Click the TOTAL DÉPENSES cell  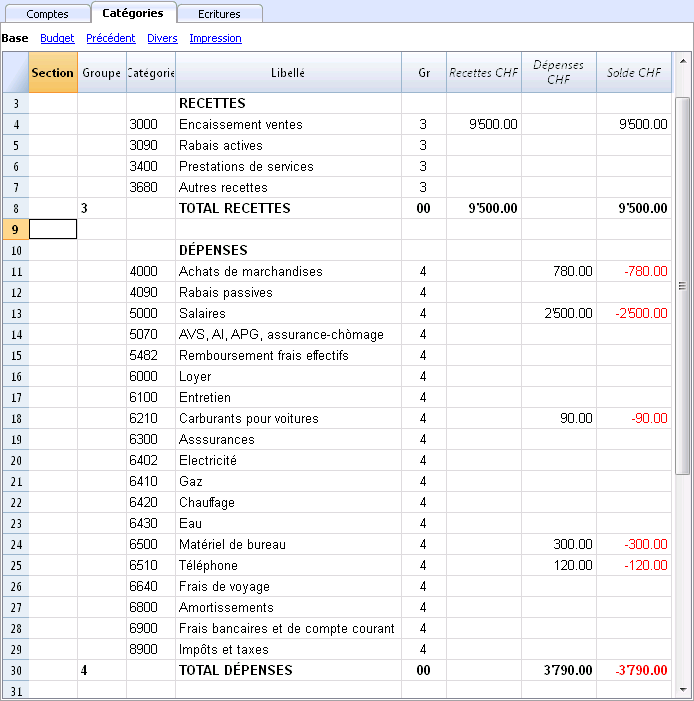pyautogui.click(x=236, y=670)
